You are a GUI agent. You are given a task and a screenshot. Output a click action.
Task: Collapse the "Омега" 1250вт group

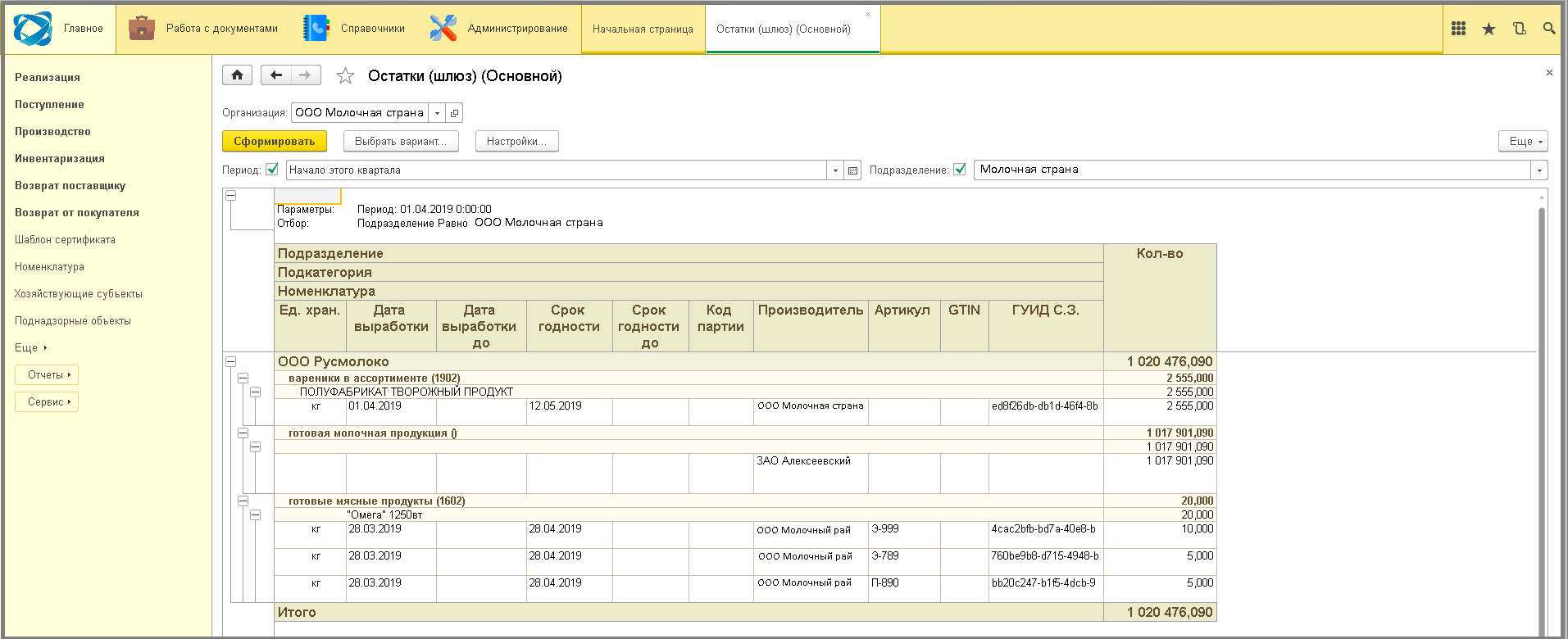point(255,514)
